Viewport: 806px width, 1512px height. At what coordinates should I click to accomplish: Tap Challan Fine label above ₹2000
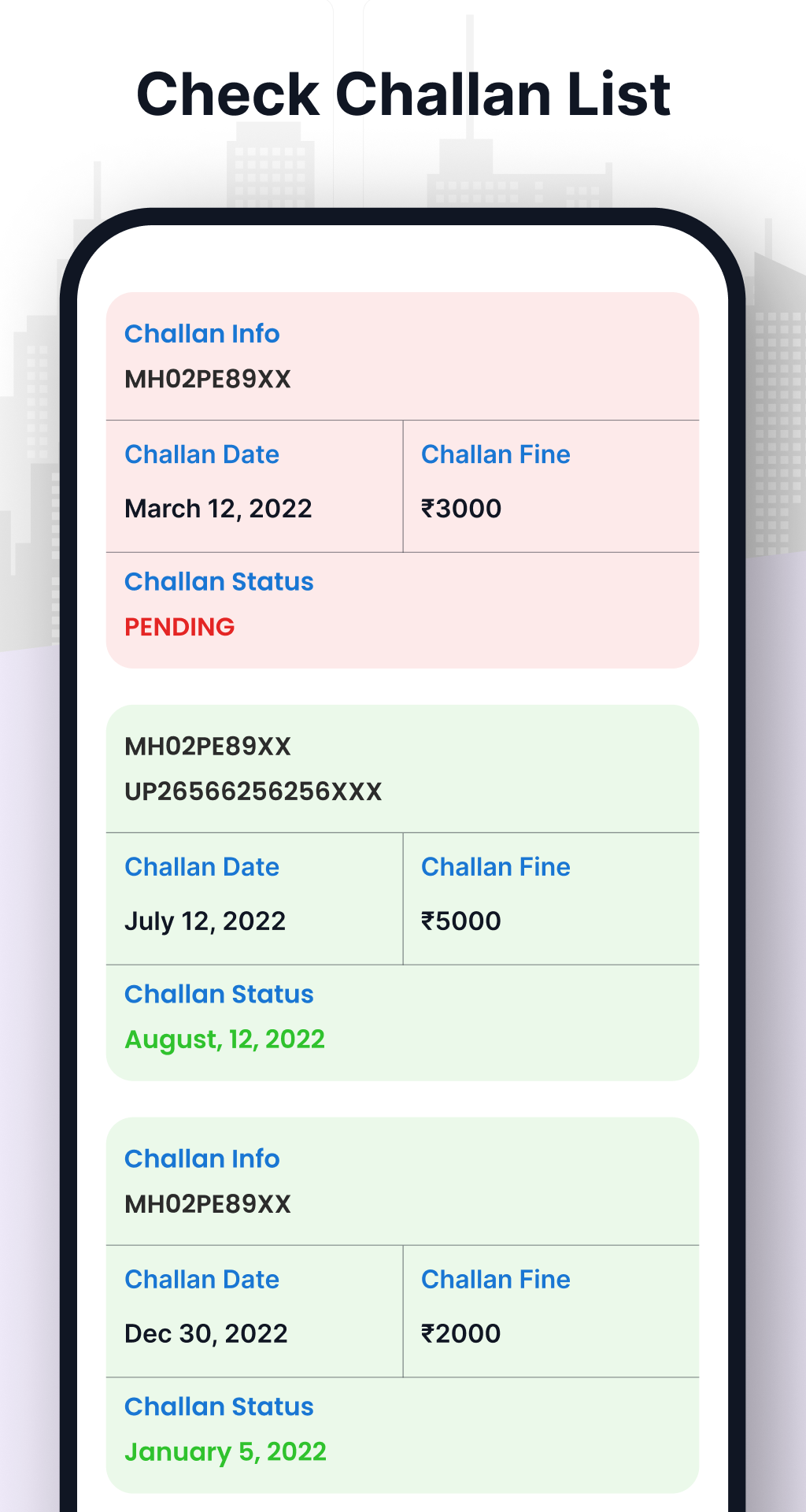pos(496,1280)
